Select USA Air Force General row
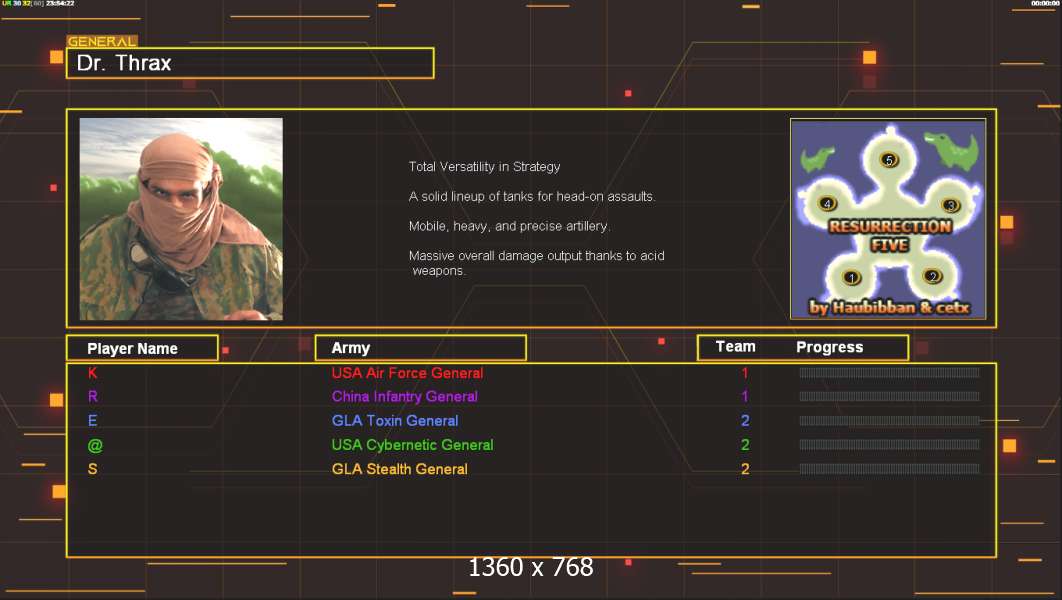 click(x=407, y=373)
